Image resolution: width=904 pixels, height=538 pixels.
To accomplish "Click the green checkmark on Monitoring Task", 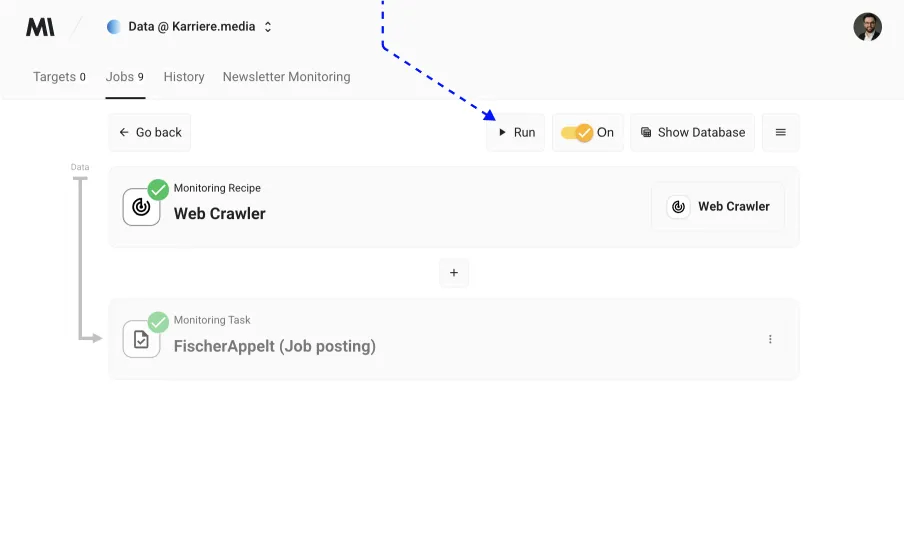I will click(158, 322).
